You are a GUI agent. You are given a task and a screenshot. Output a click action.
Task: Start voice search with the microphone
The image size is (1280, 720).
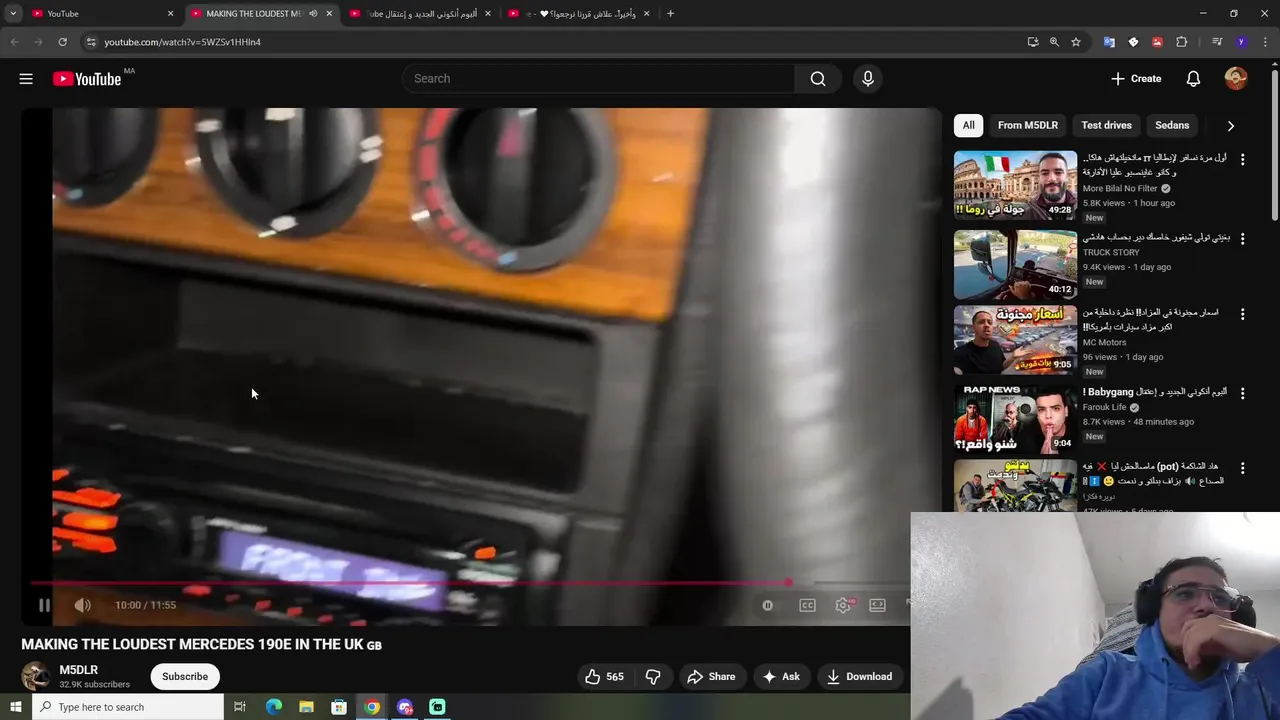[867, 79]
